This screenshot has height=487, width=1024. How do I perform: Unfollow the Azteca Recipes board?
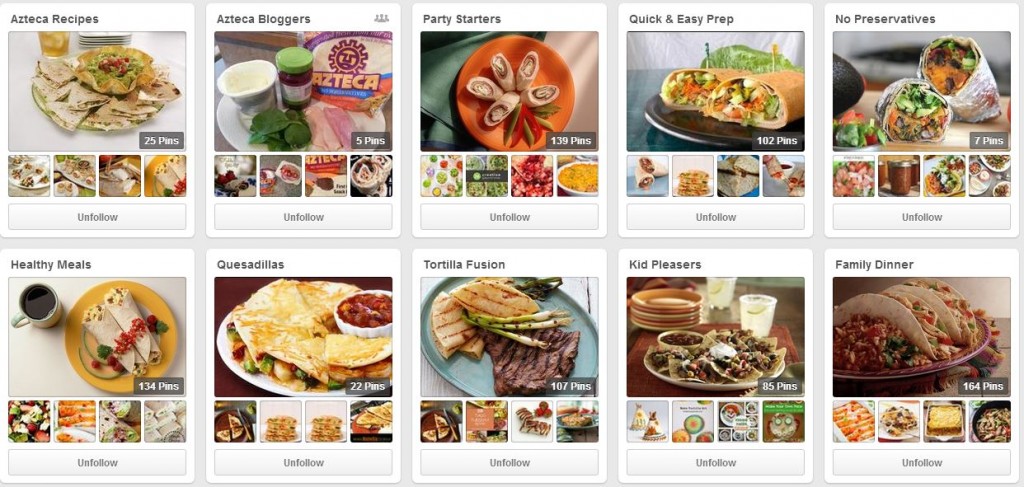click(x=97, y=217)
